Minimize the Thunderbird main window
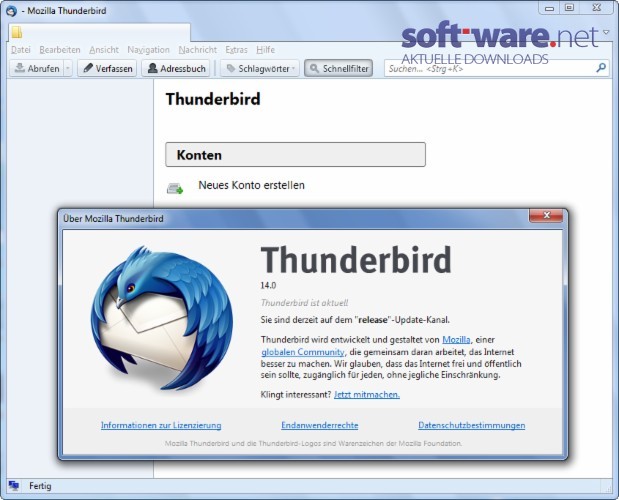The width and height of the screenshot is (619, 500). 549,8
